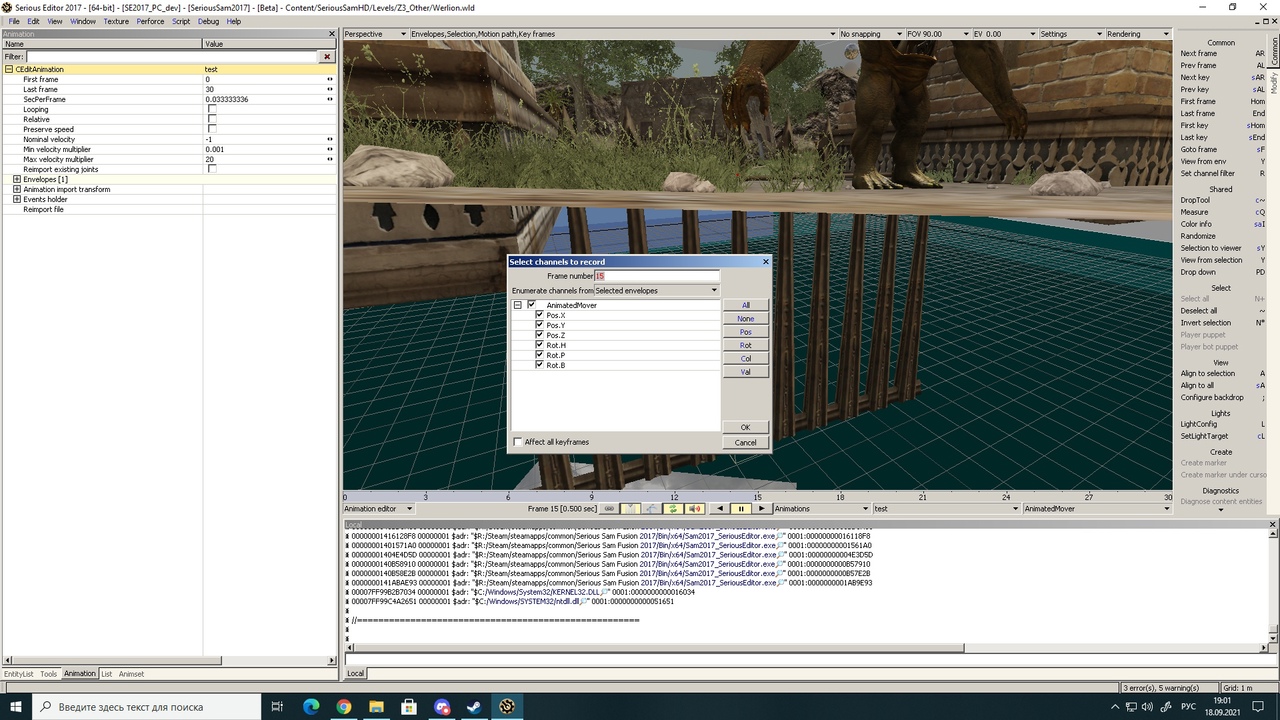Toggle the Preserve speed checkbox
Screen dimensions: 1280x720
pyautogui.click(x=211, y=130)
